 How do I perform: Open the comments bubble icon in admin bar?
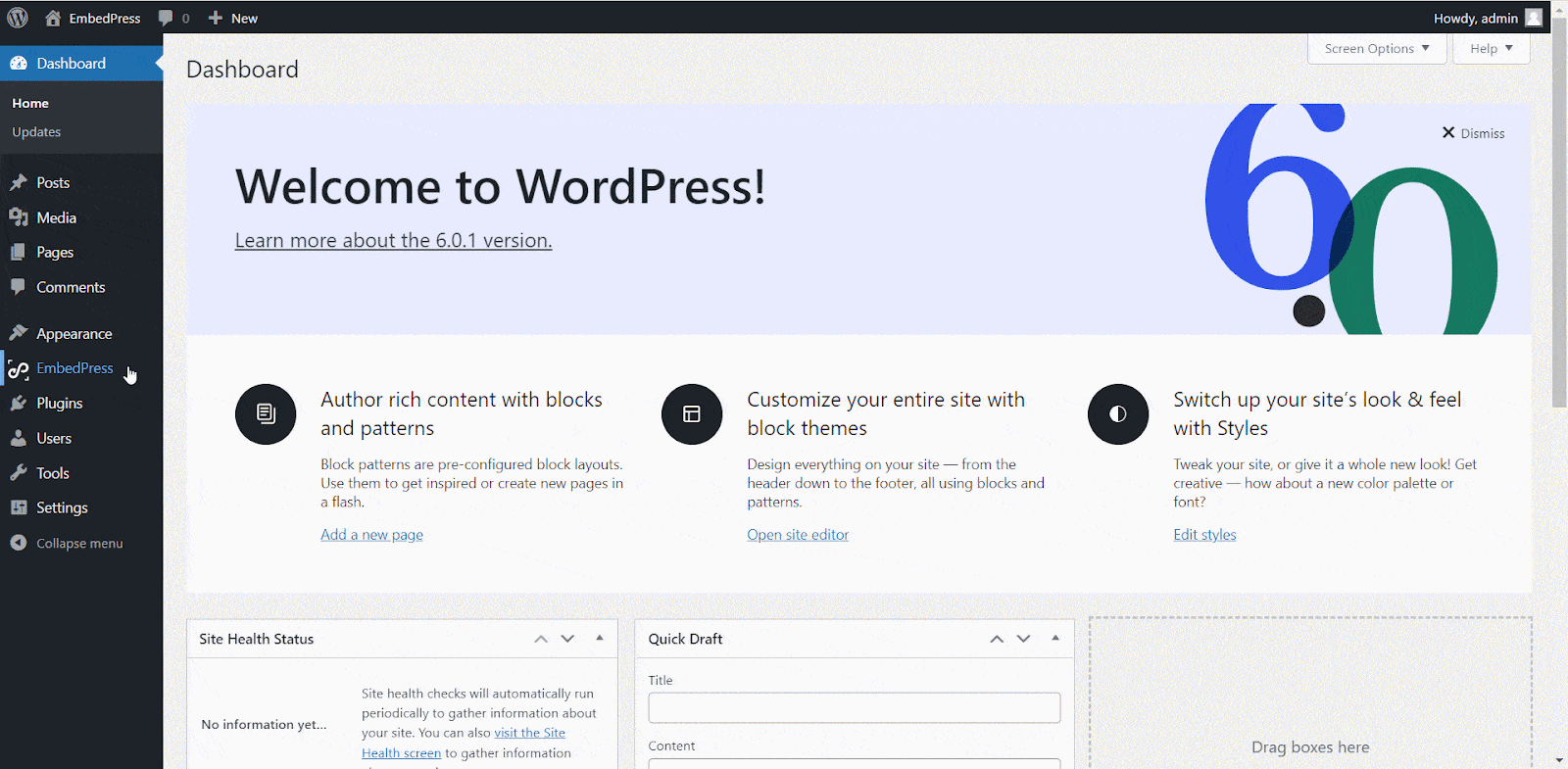pyautogui.click(x=166, y=18)
